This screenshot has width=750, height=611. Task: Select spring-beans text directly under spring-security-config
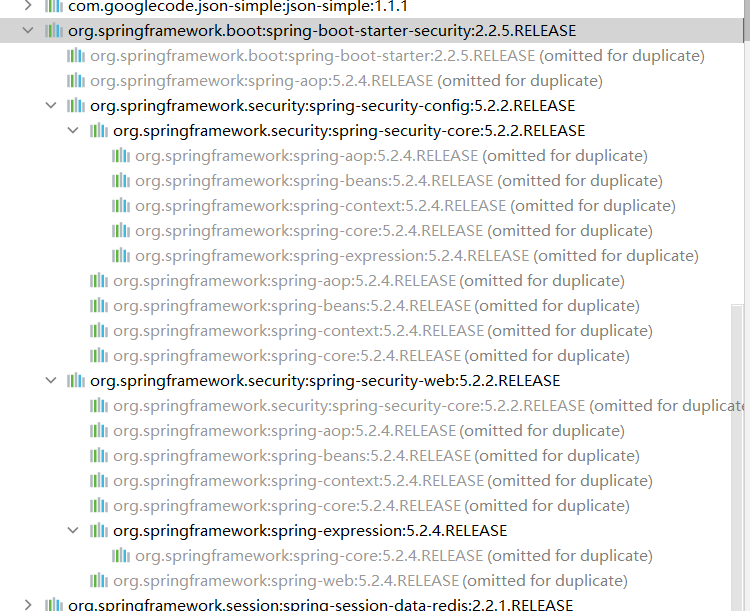click(x=376, y=306)
